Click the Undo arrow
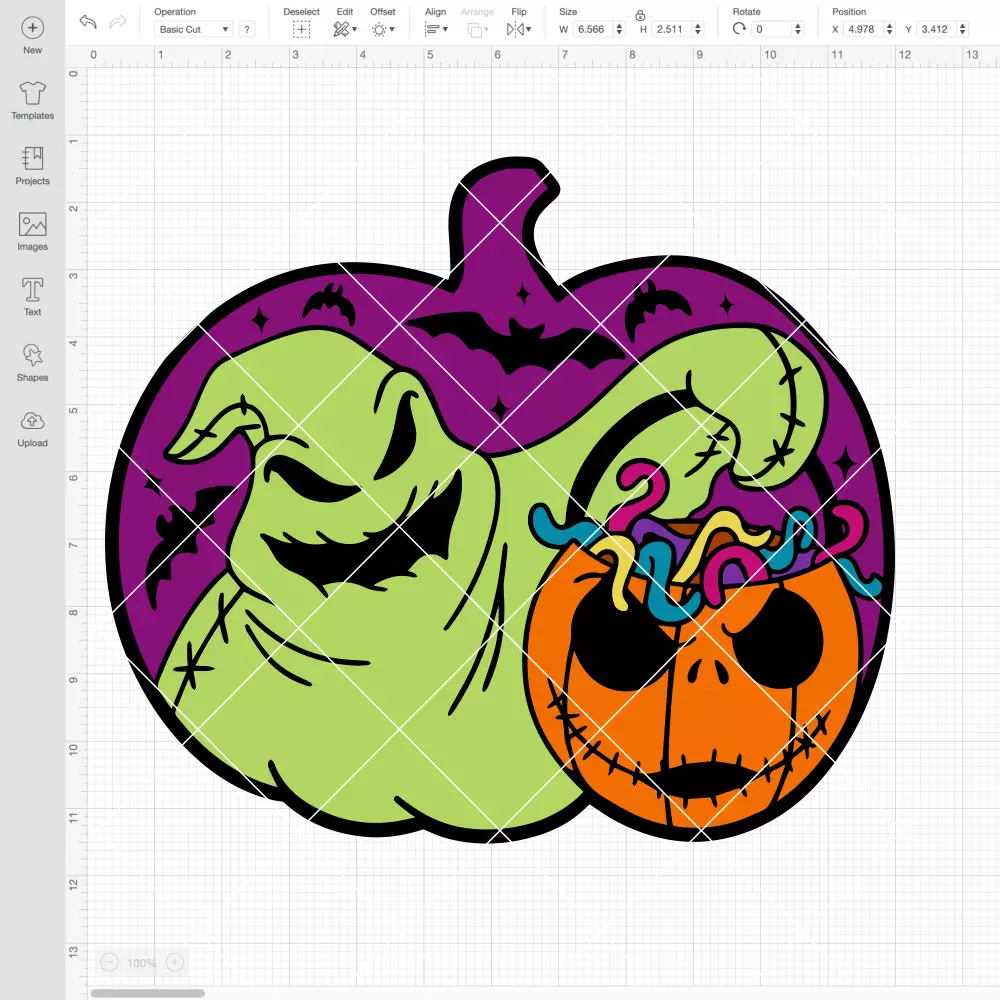Viewport: 1000px width, 1000px height. coord(88,22)
